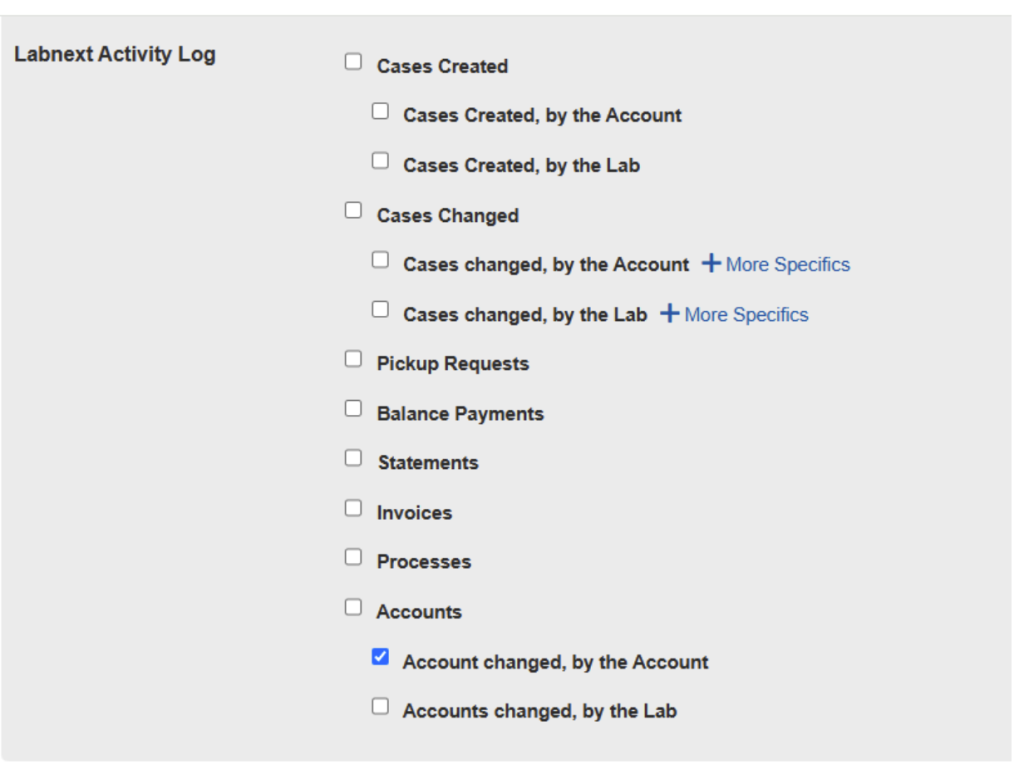Expand More Specifics for Lab case changes

746,315
